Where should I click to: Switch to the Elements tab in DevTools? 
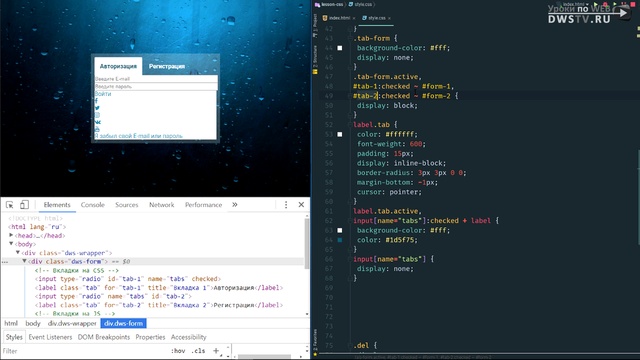[57, 205]
